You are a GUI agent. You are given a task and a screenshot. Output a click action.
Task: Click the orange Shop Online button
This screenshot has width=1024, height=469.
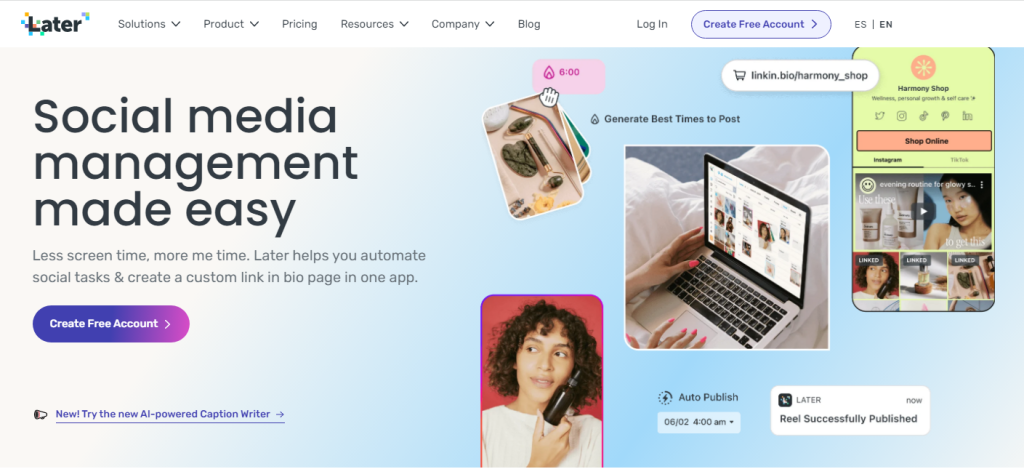pyautogui.click(x=926, y=141)
